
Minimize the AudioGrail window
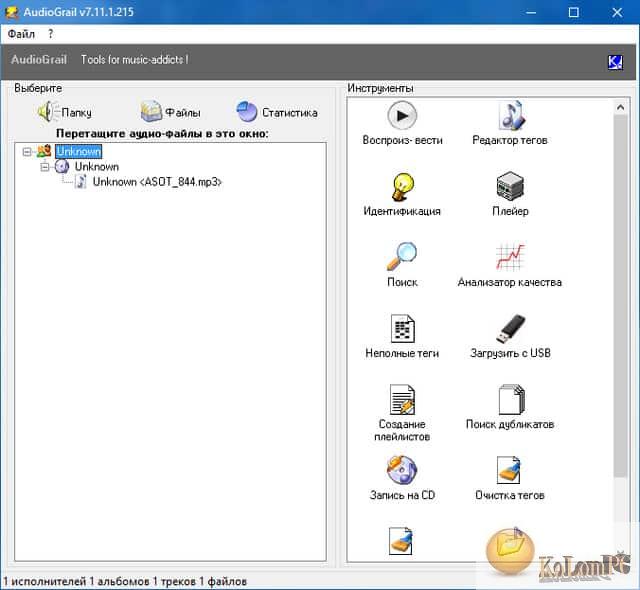tap(531, 13)
